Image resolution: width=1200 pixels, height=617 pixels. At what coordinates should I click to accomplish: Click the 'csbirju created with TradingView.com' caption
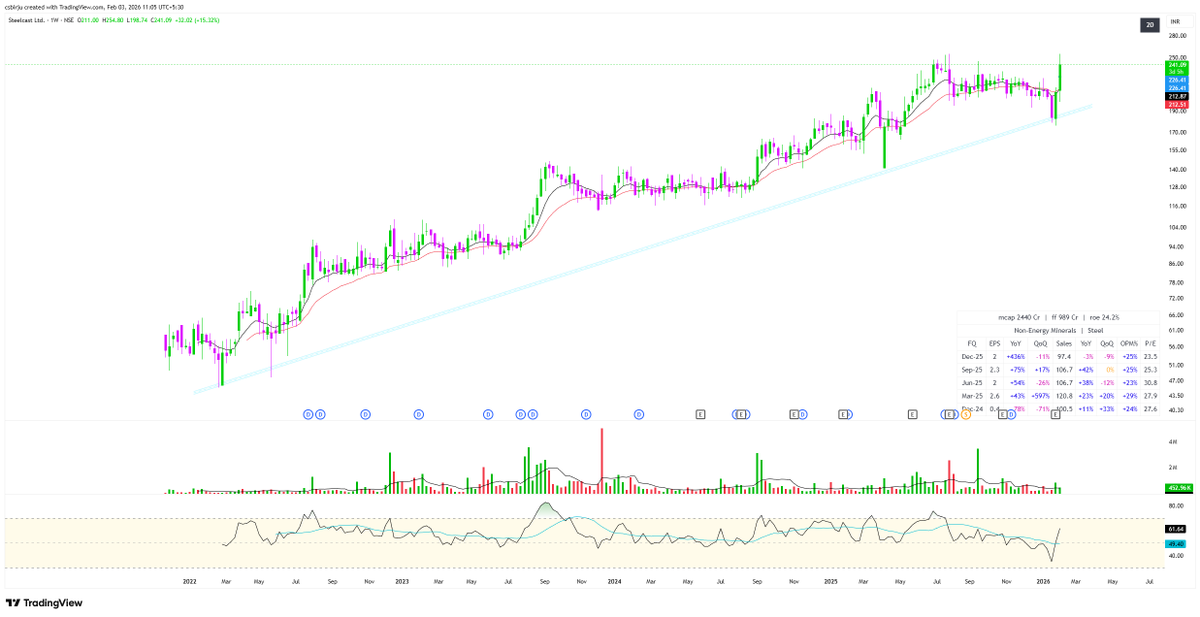tap(54, 7)
